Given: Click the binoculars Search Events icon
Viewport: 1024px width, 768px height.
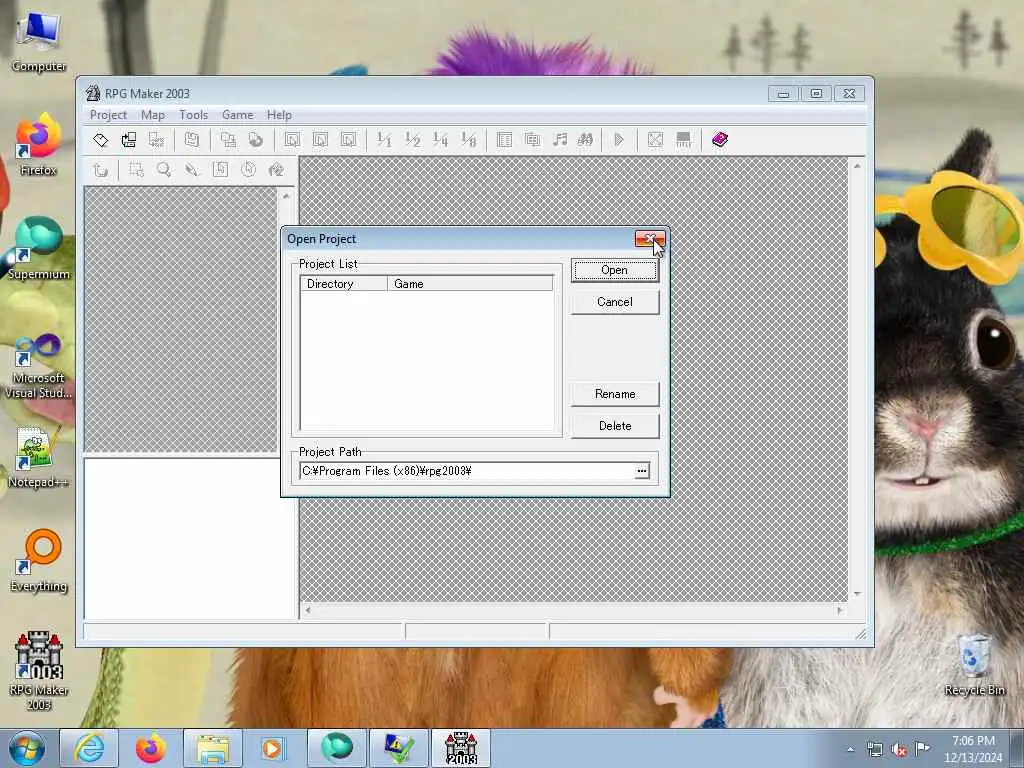Looking at the screenshot, I should pos(585,140).
